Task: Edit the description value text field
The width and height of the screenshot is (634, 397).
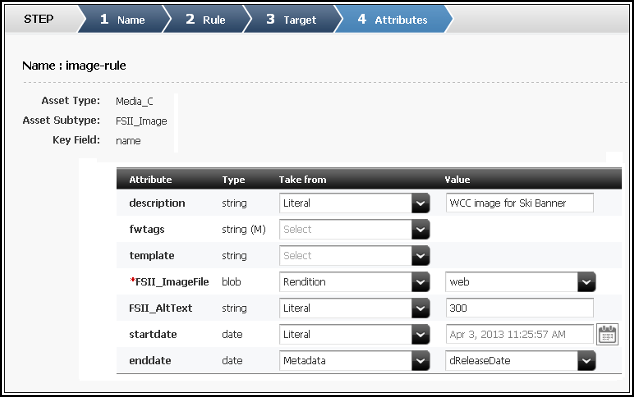Action: click(x=520, y=203)
